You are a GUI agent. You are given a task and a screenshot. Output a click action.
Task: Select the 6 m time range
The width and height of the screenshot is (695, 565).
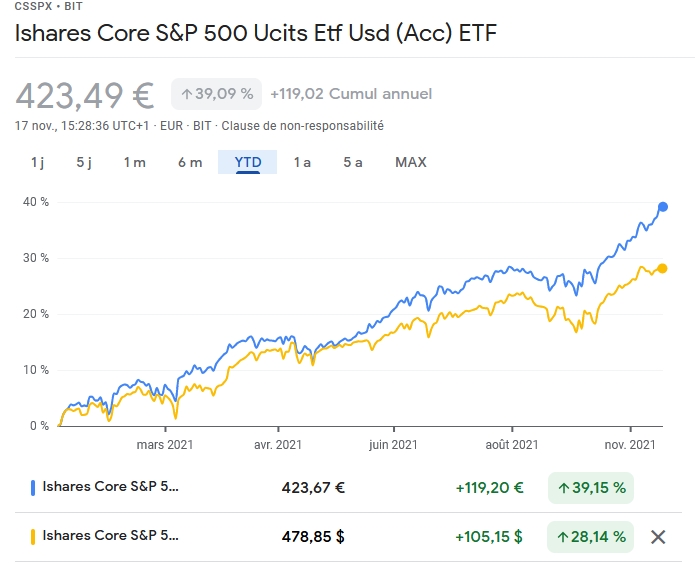(190, 162)
